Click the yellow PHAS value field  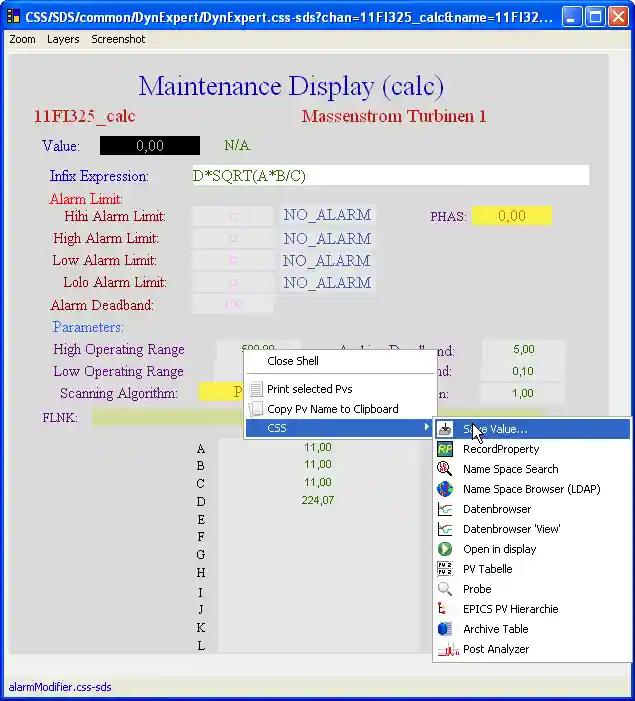(512, 216)
